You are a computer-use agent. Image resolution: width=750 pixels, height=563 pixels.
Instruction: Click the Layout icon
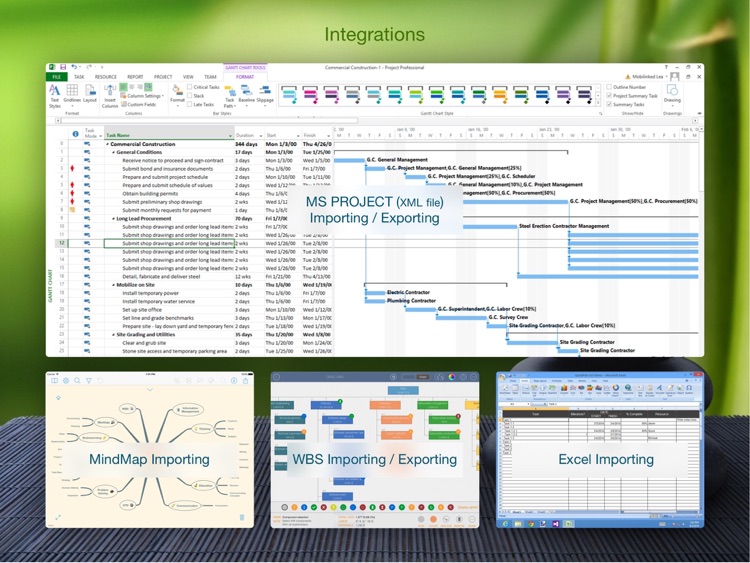tap(90, 93)
